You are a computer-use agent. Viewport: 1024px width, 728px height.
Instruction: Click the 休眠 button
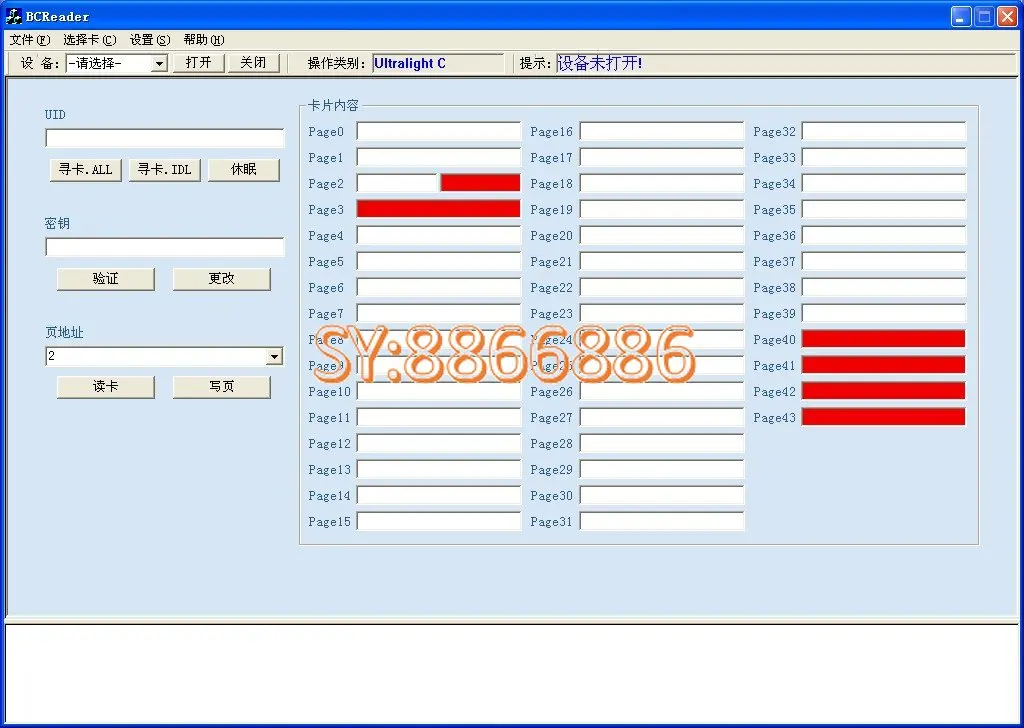[x=244, y=170]
